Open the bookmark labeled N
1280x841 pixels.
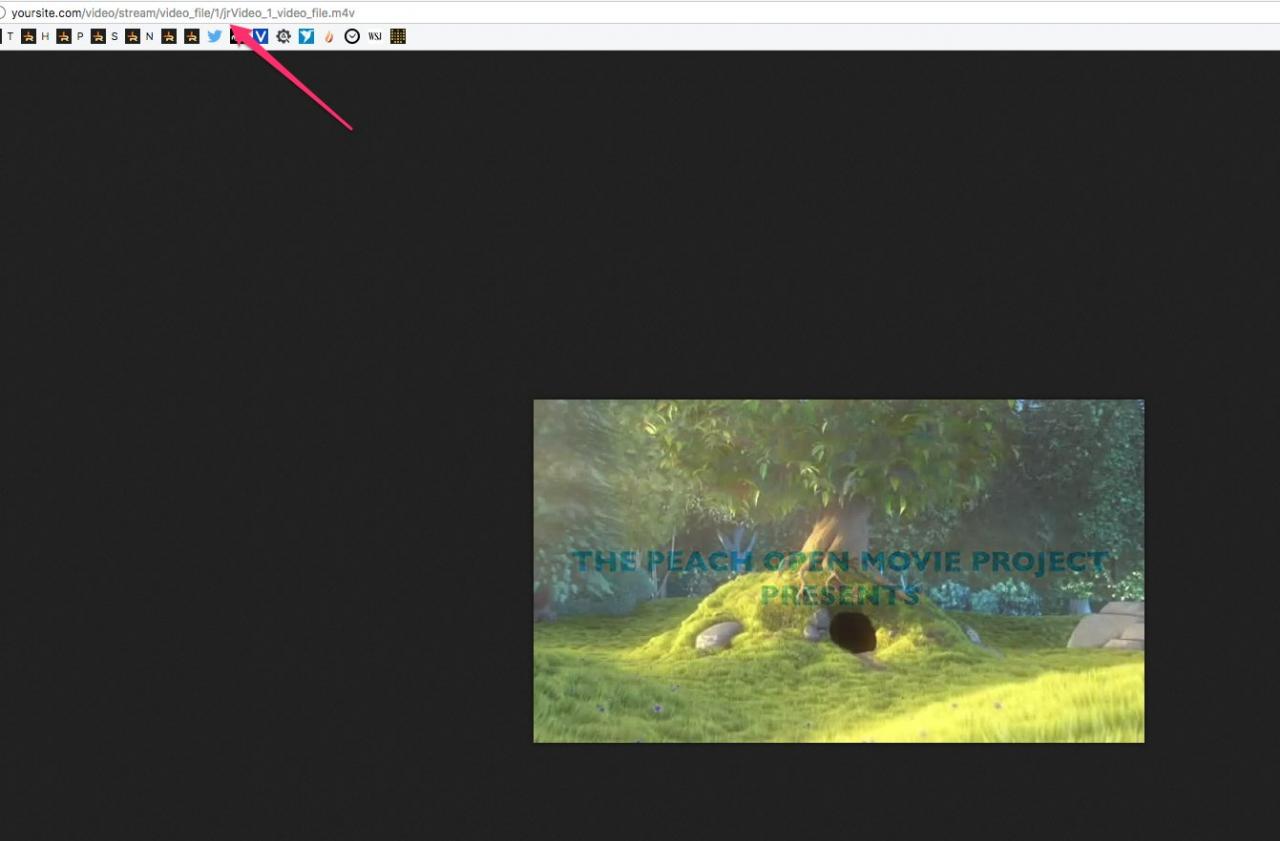140,36
